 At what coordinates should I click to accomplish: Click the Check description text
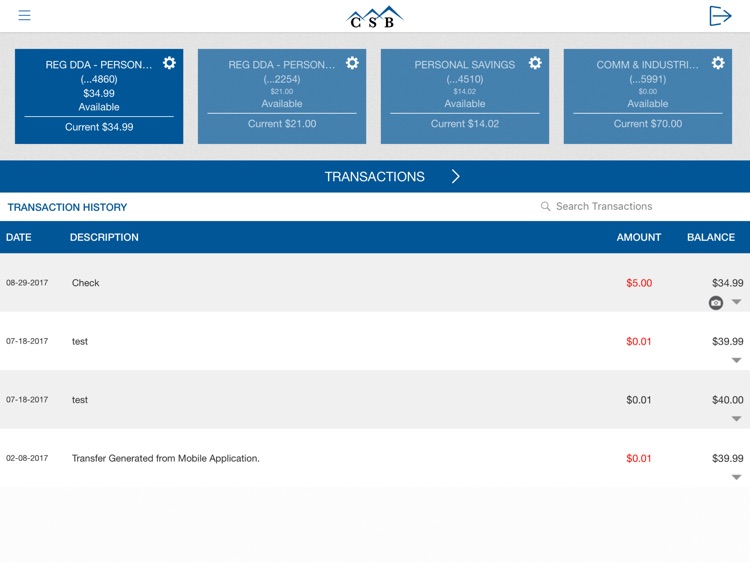86,283
